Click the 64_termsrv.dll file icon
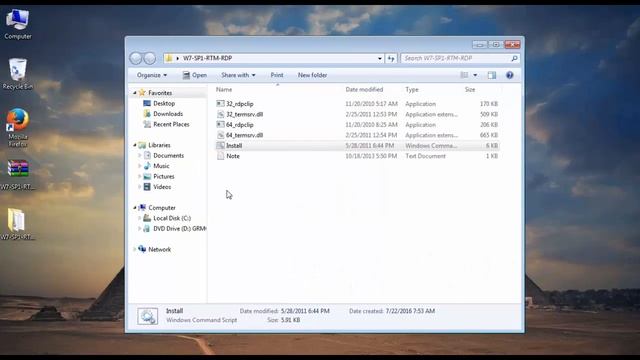The image size is (640, 360). [220, 135]
